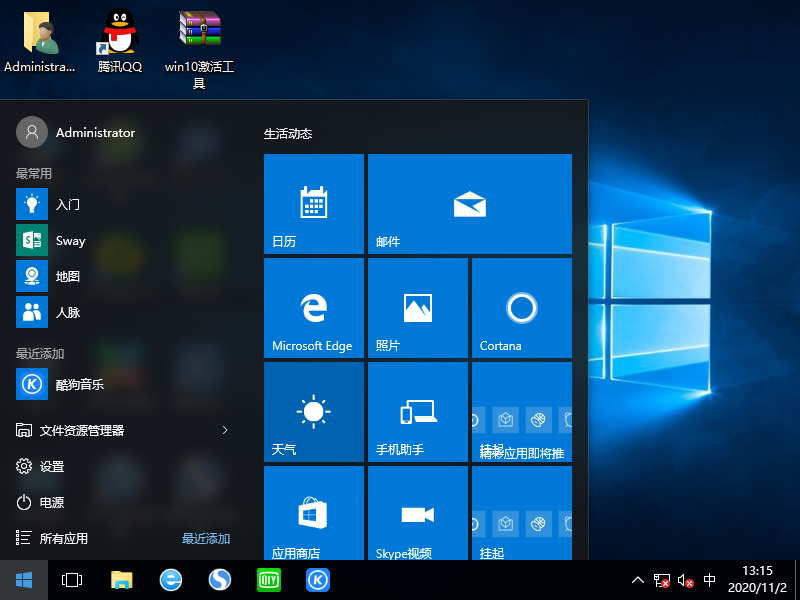
Task: Open Sway from most used list
Action: click(70, 240)
